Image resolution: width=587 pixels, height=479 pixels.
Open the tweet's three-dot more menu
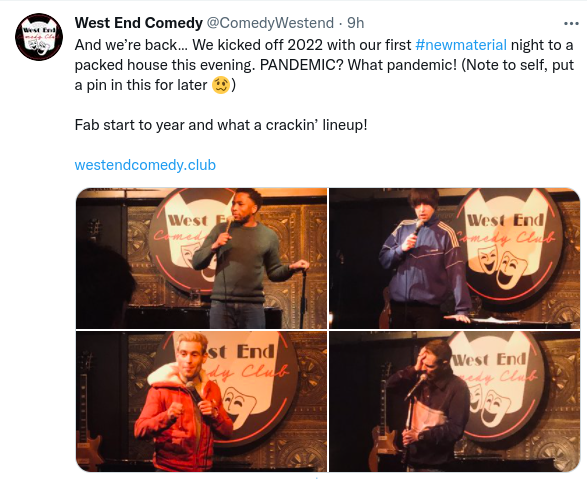tap(571, 24)
